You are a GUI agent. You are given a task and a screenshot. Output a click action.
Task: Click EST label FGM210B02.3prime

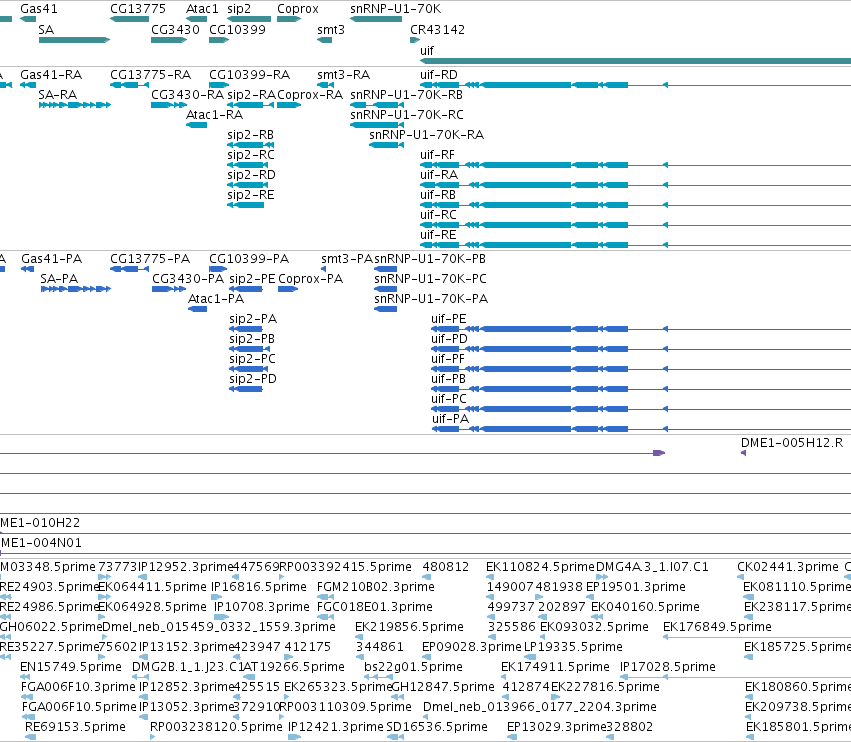(376, 587)
